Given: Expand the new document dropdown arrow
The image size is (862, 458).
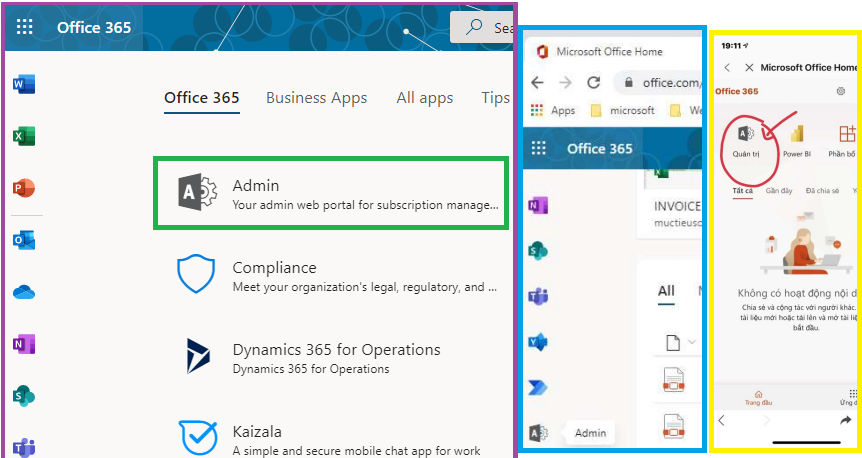Looking at the screenshot, I should [x=692, y=342].
